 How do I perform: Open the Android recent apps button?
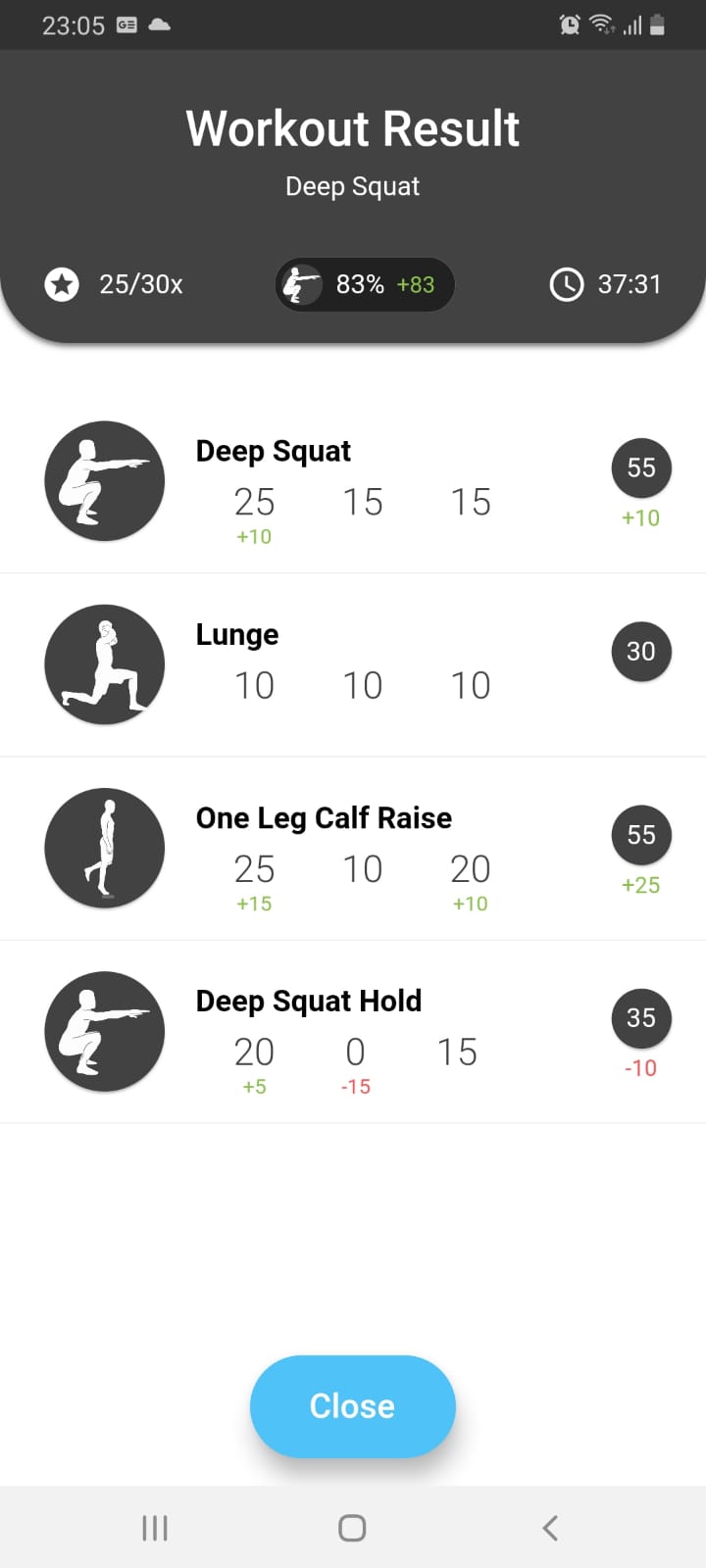click(155, 1528)
